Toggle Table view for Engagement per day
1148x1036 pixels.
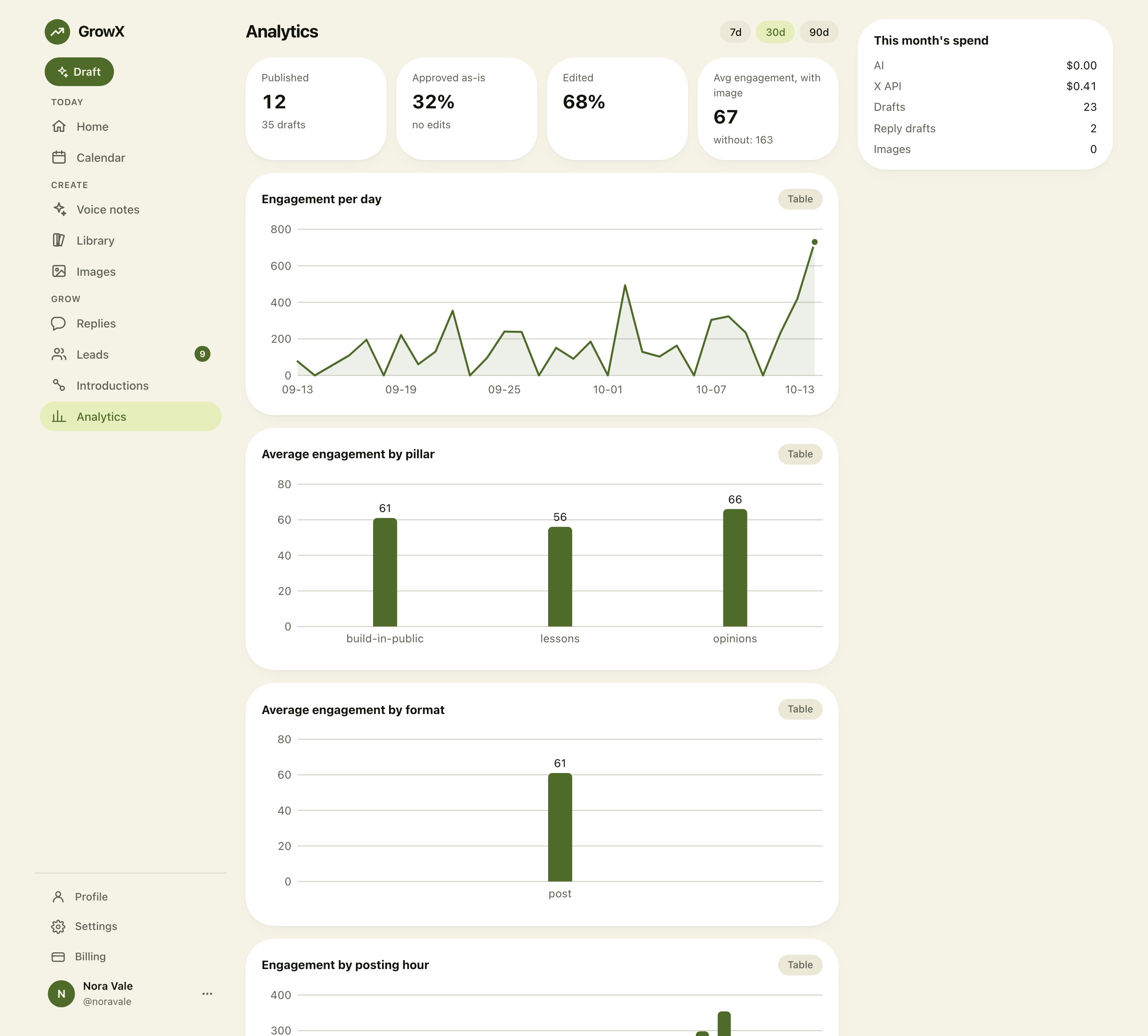800,199
